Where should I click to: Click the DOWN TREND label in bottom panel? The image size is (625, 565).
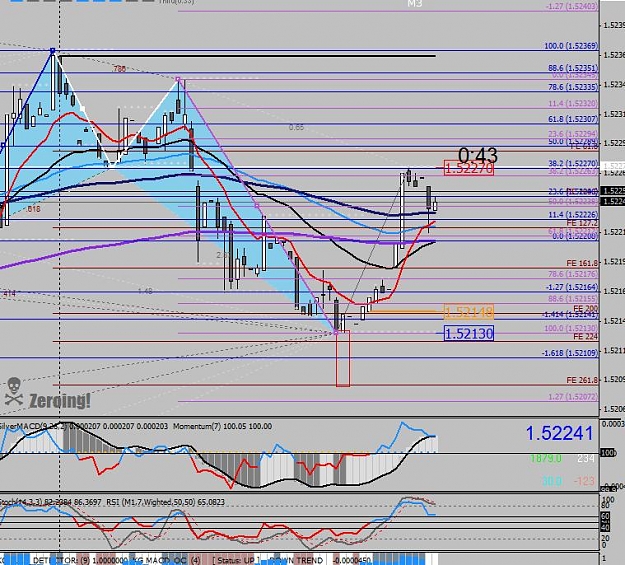(296, 560)
